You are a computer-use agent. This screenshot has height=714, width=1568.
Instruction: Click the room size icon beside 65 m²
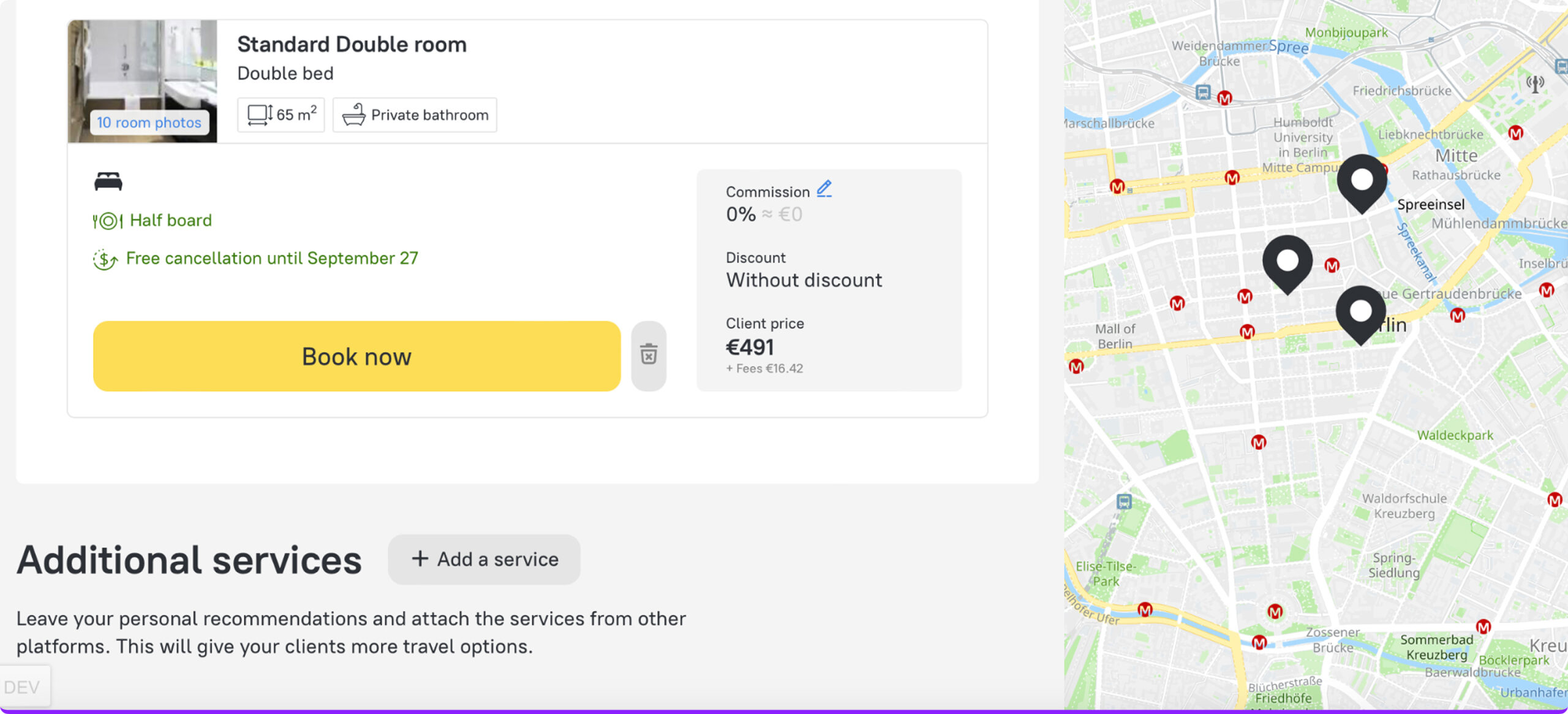(x=260, y=115)
